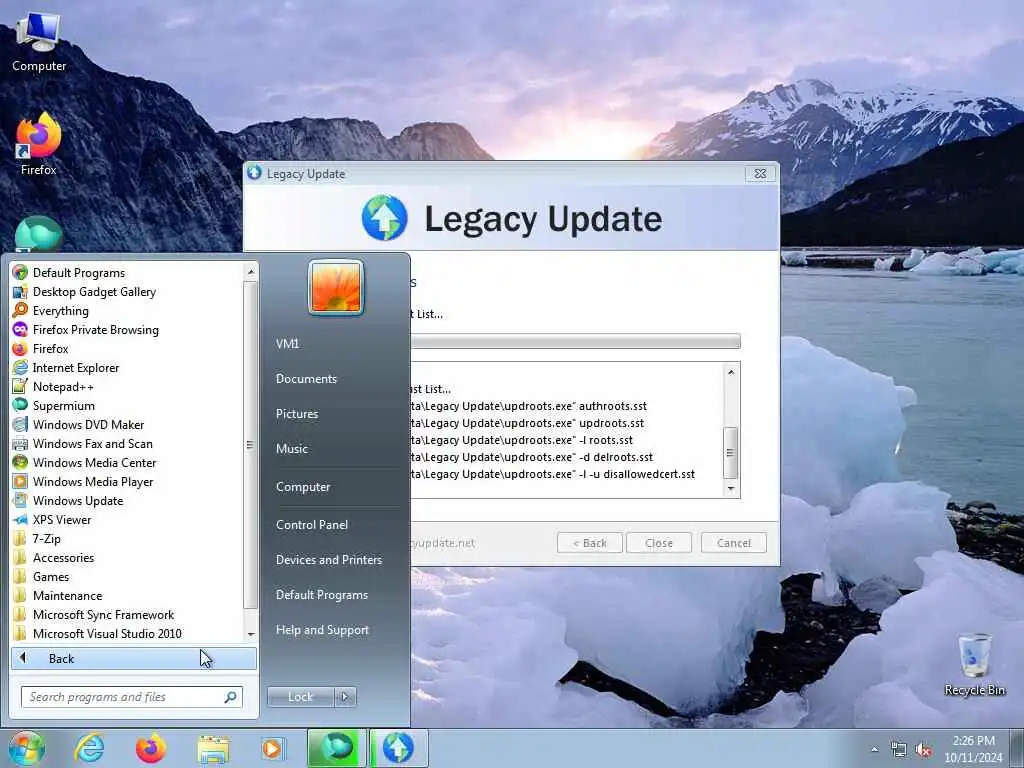Screen dimensions: 1024x768
Task: Start Windows DVD Maker icon
Action: click(20, 424)
